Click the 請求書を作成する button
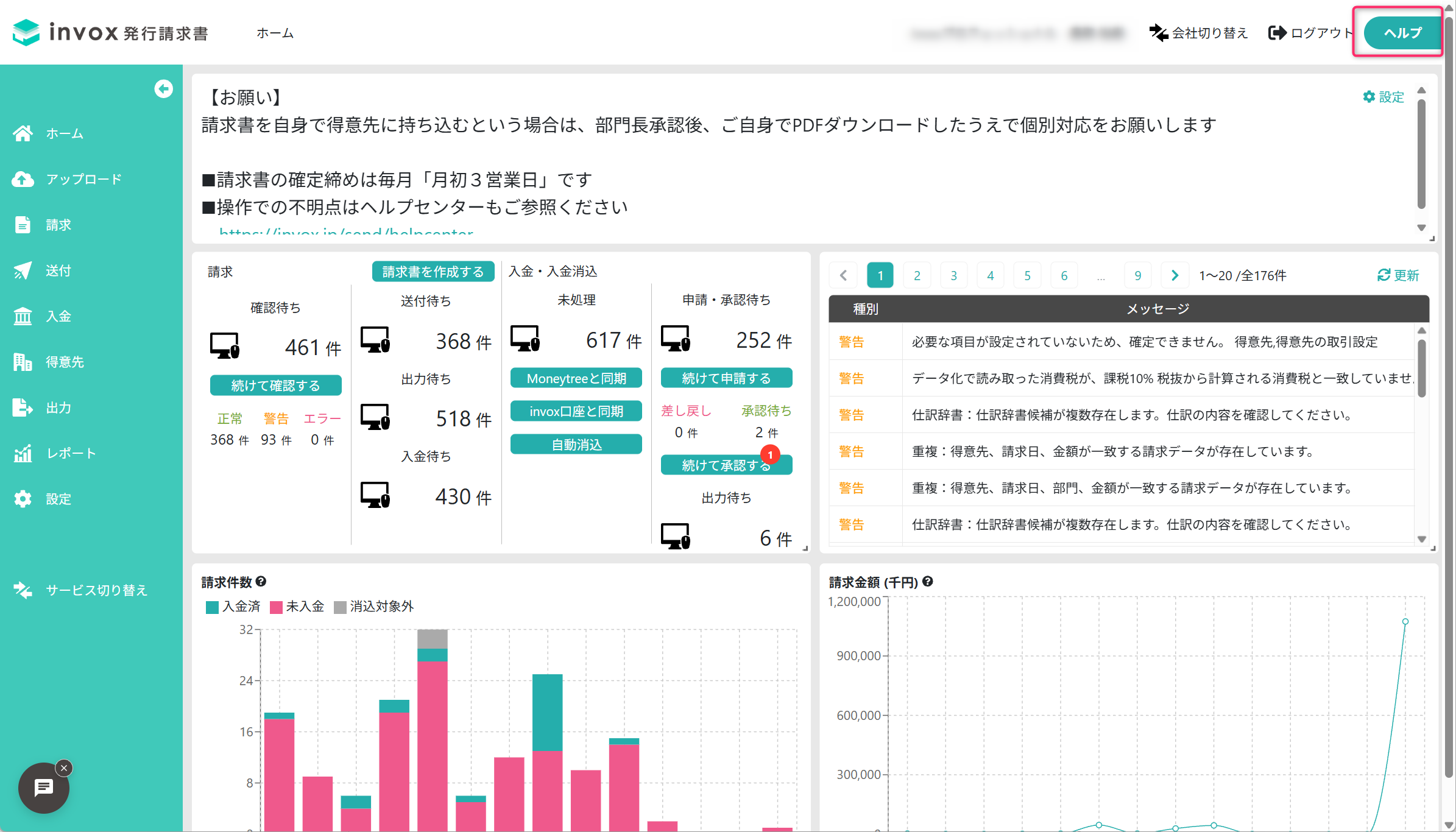1456x832 pixels. 433,272
